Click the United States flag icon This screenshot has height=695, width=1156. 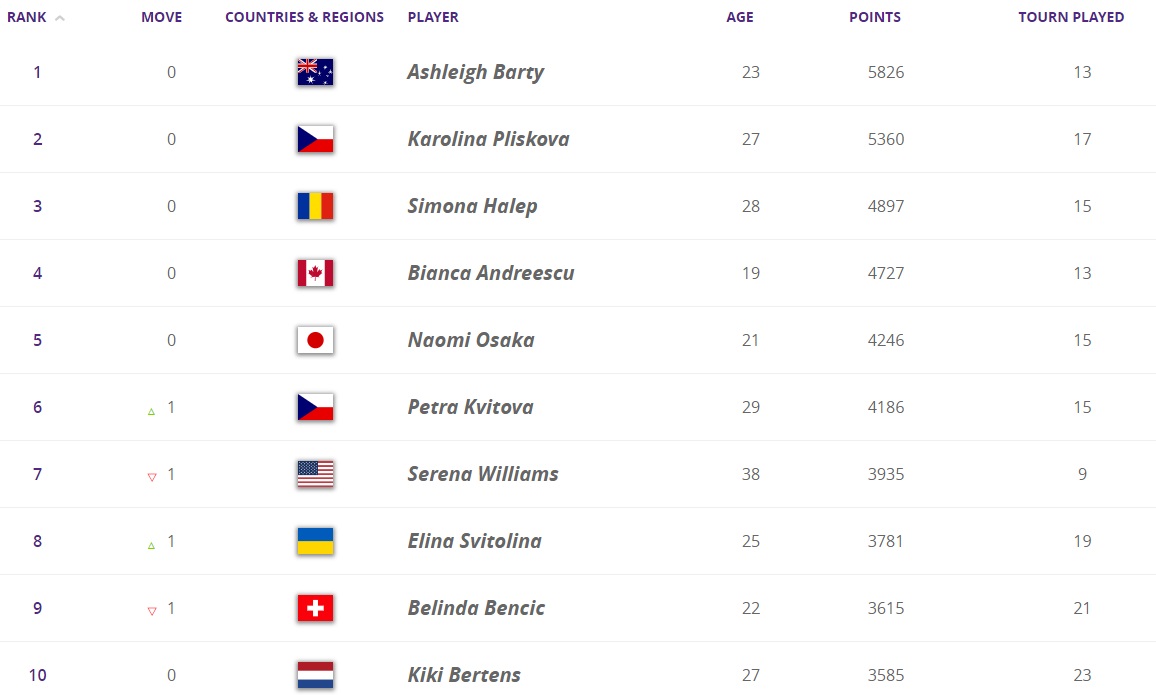coord(315,474)
